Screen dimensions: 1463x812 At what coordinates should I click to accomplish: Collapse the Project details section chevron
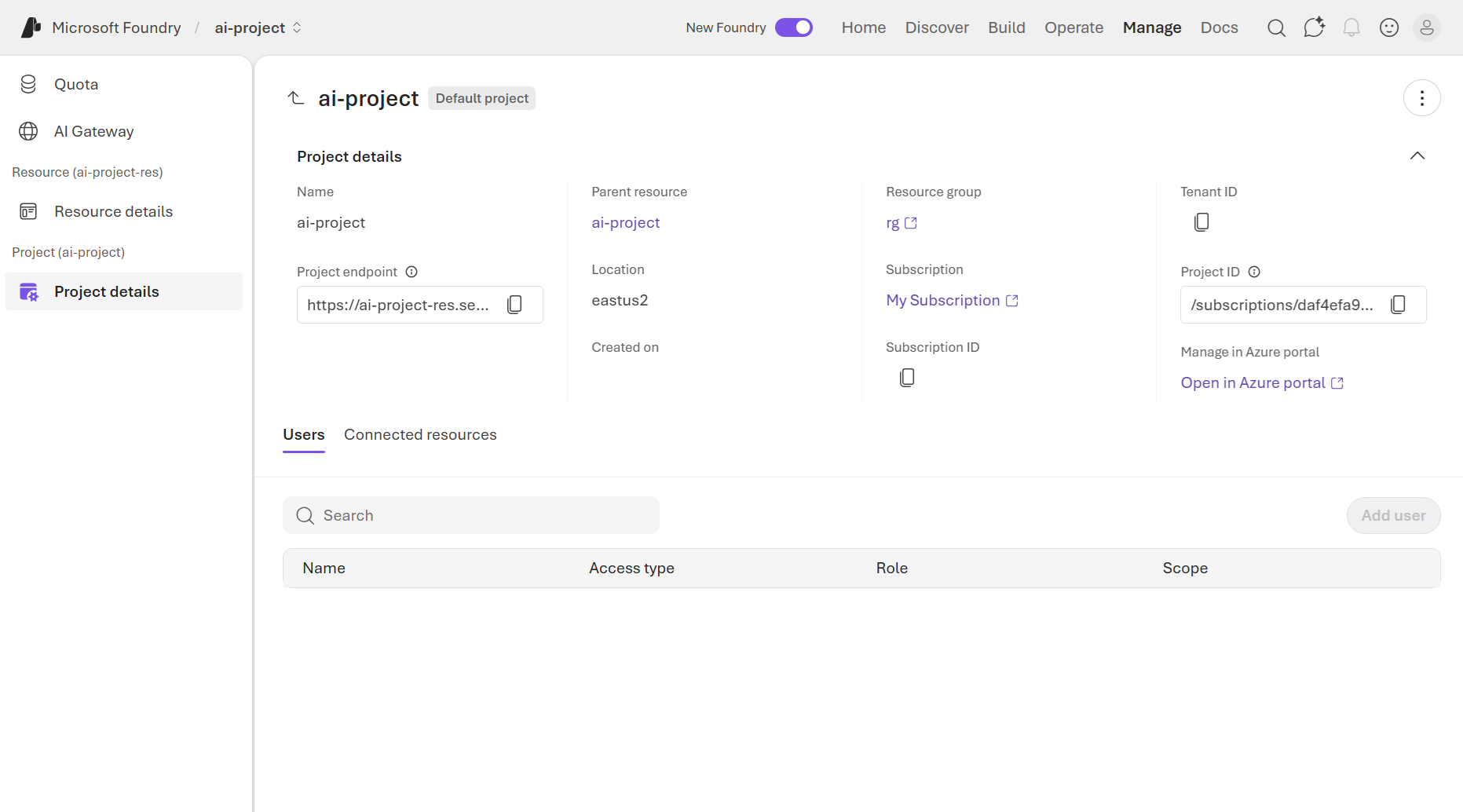1417,155
